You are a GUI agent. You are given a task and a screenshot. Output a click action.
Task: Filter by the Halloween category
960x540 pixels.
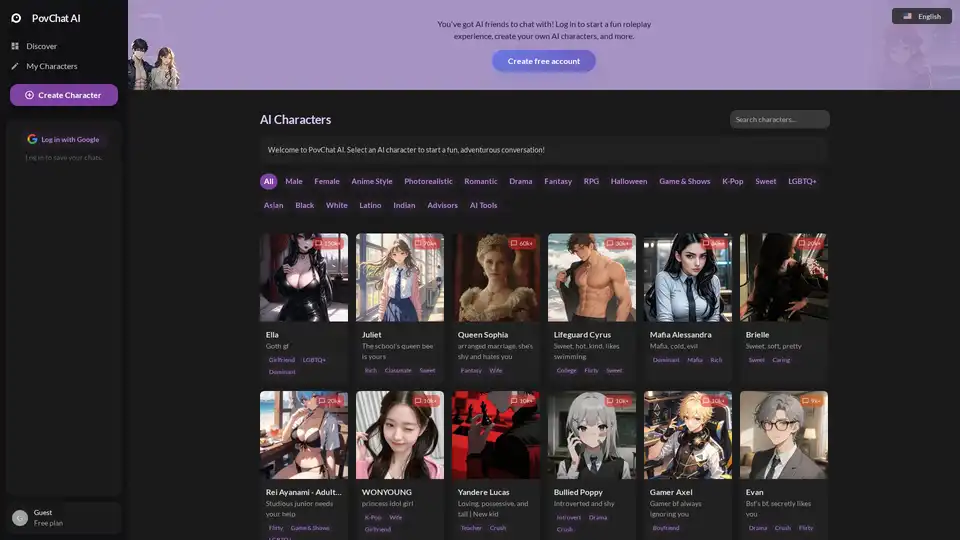point(630,181)
